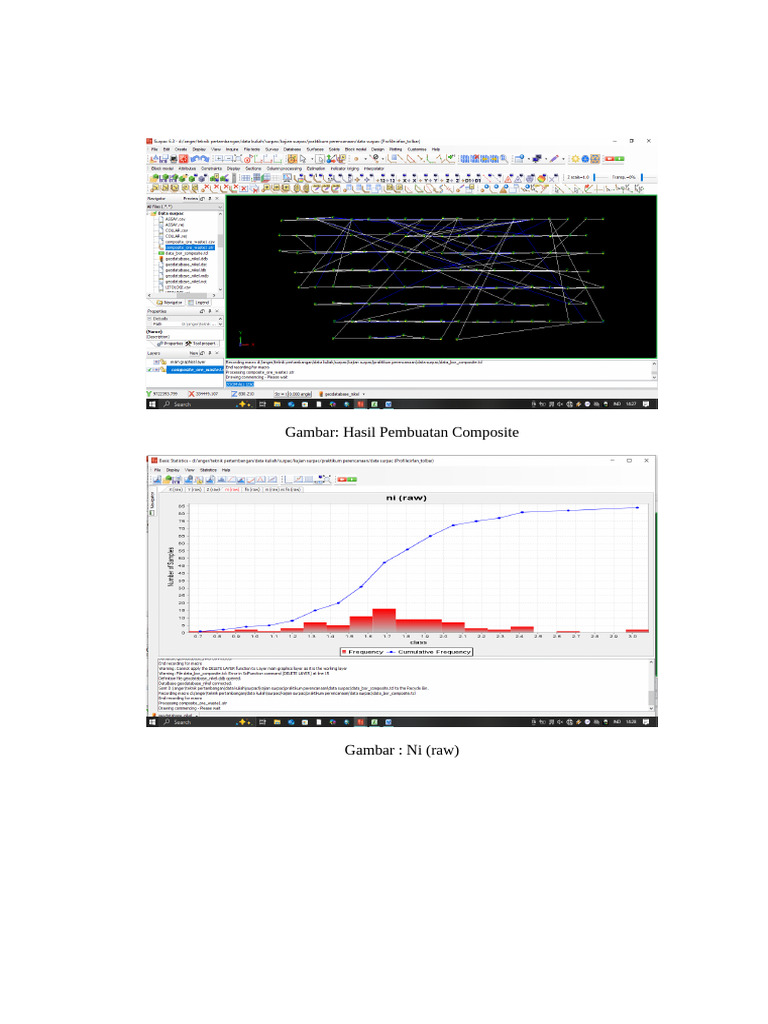
Task: Select COLLAR.csv in the Navigator tree
Action: 176,231
